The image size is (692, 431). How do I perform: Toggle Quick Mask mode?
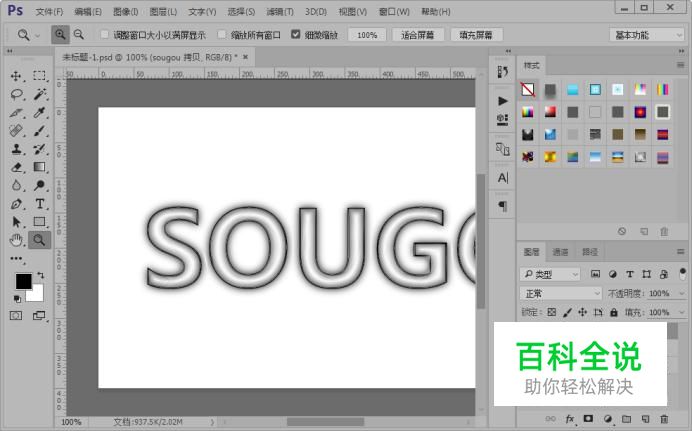[16, 315]
